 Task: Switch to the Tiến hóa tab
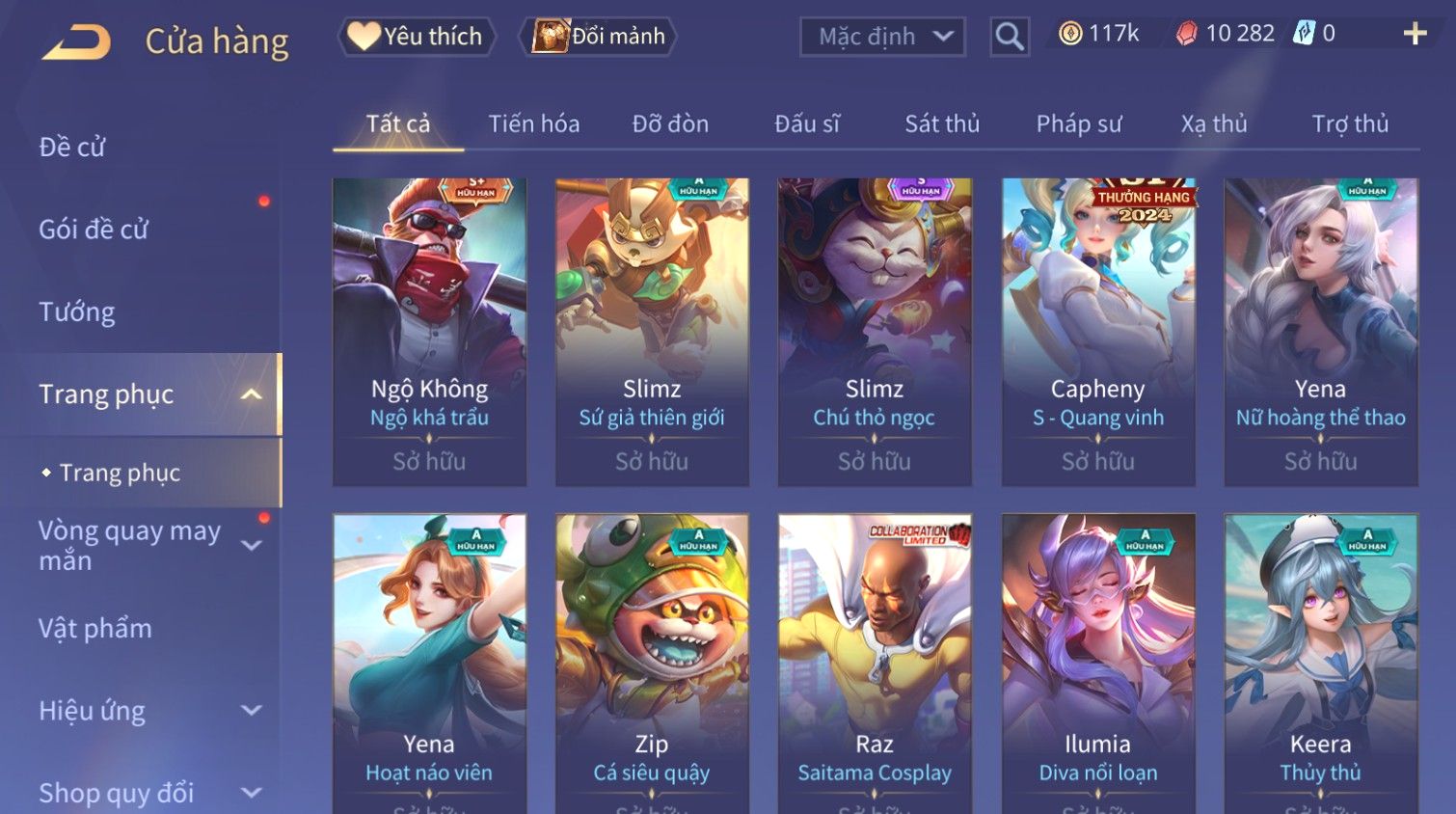(x=534, y=123)
